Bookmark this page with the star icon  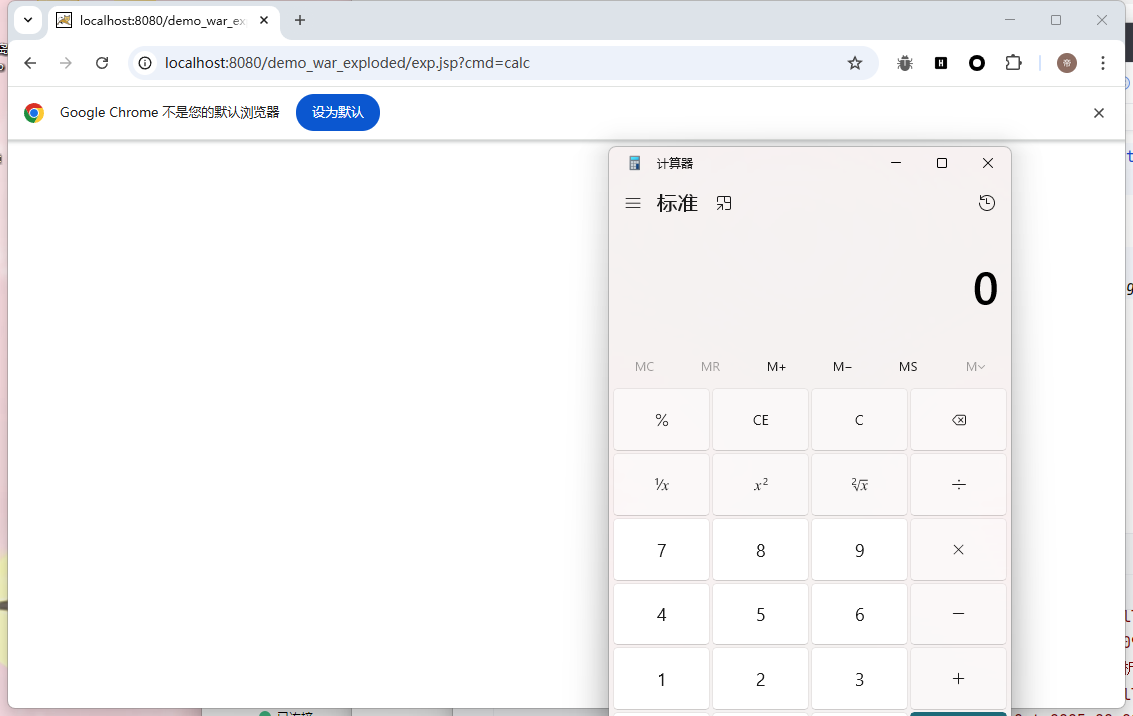point(854,63)
